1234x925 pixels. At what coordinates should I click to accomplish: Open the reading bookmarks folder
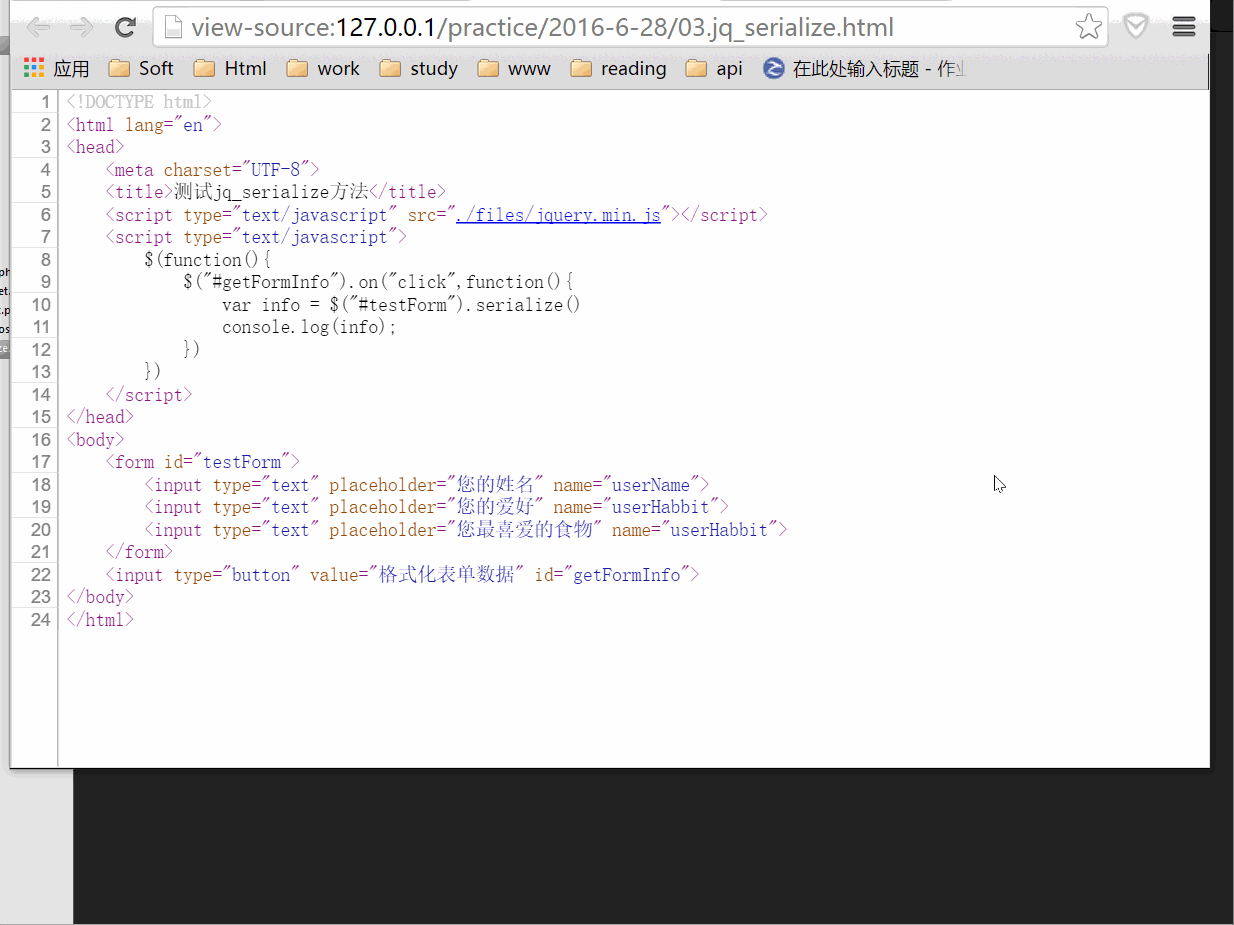(x=618, y=68)
